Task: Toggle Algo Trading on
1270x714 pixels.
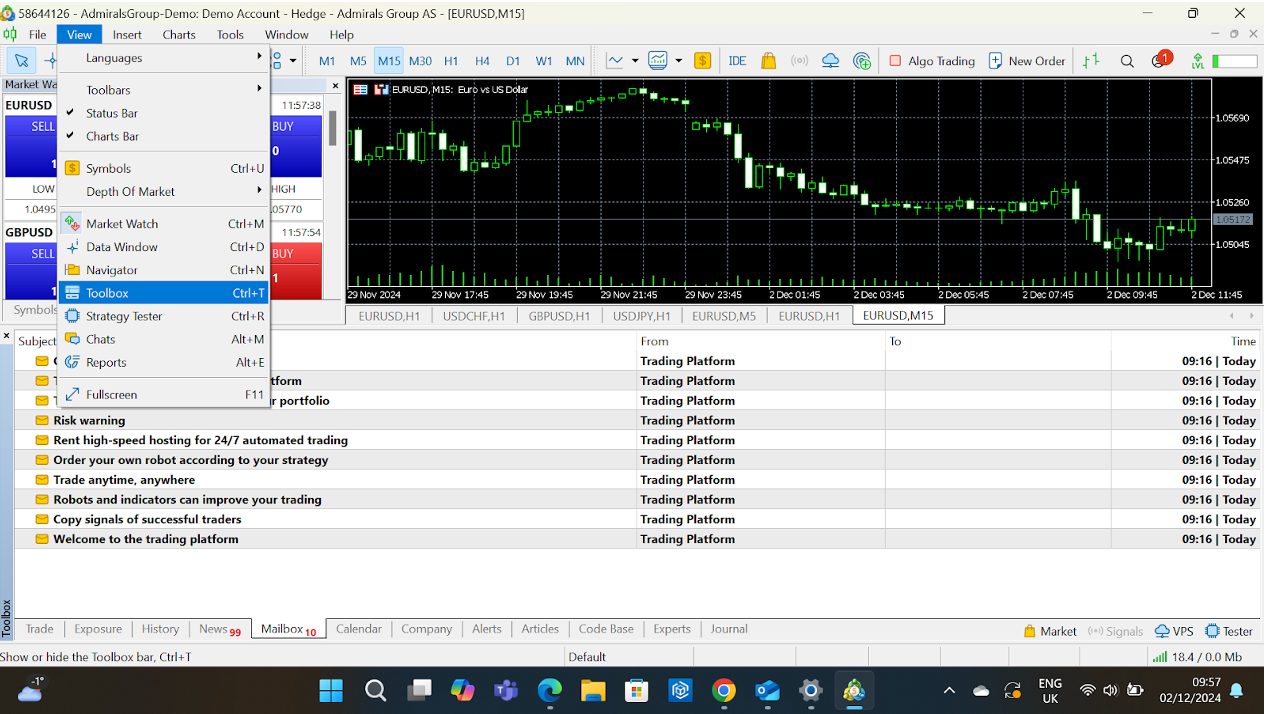Action: (931, 61)
